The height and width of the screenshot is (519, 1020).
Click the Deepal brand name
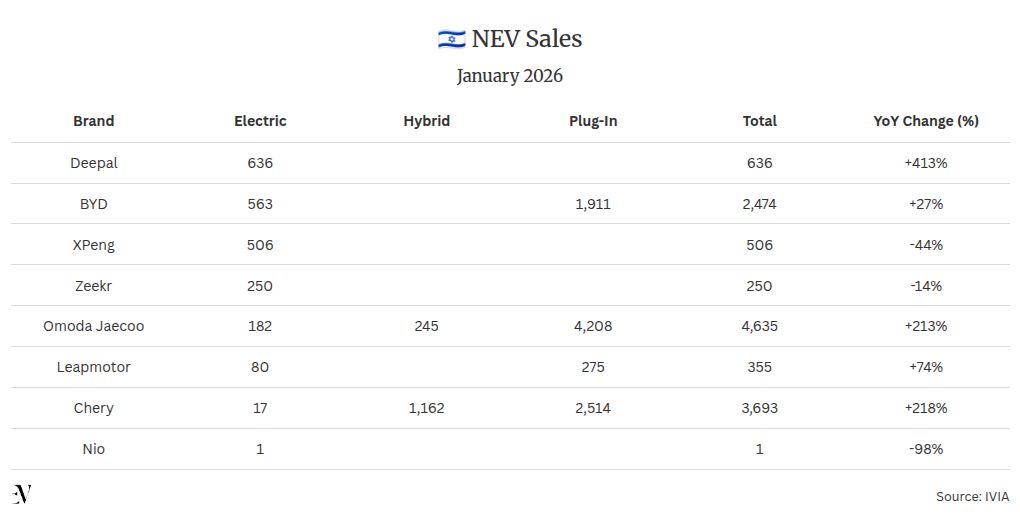click(x=94, y=163)
